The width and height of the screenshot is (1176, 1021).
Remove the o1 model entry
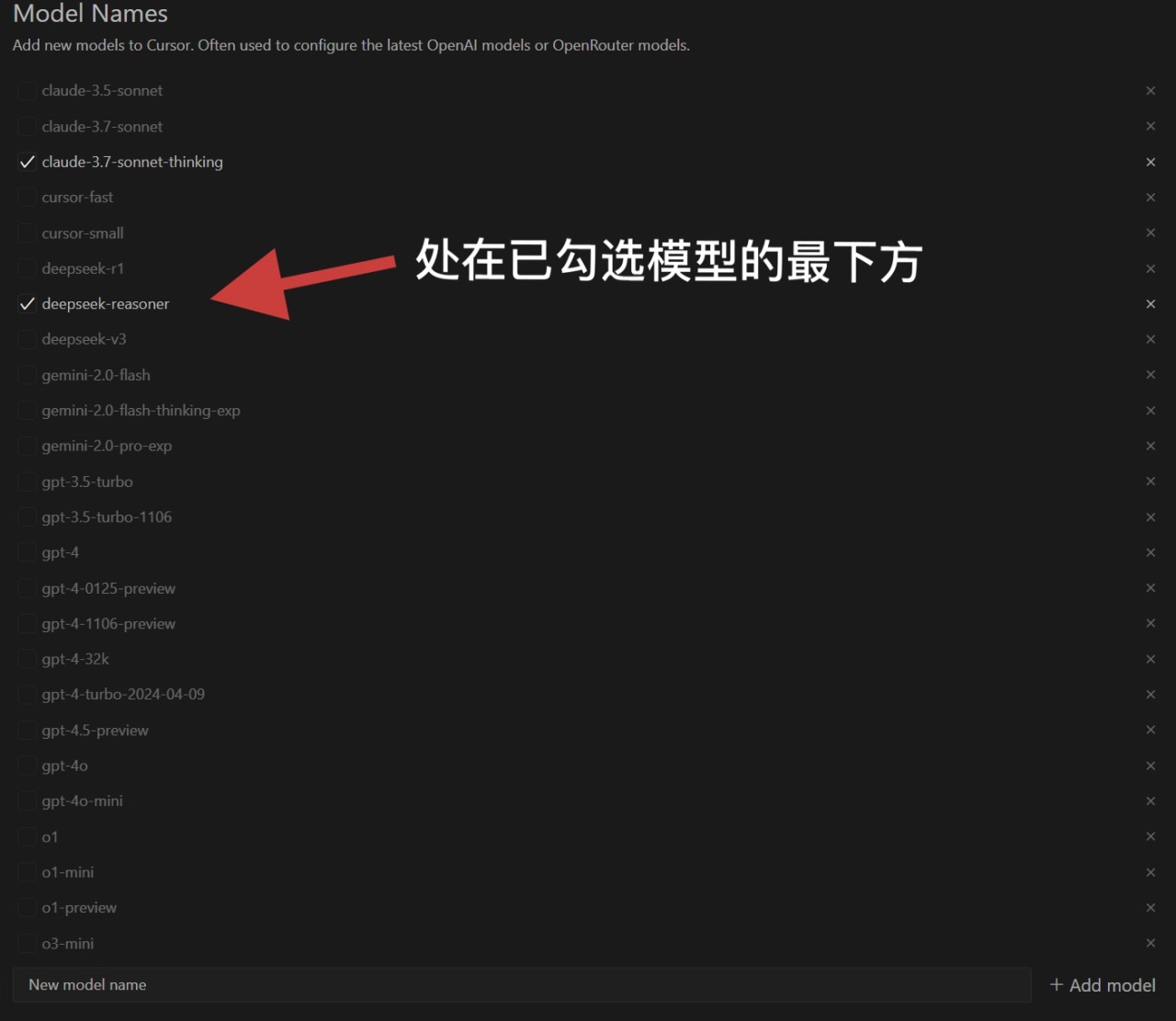click(x=1150, y=836)
